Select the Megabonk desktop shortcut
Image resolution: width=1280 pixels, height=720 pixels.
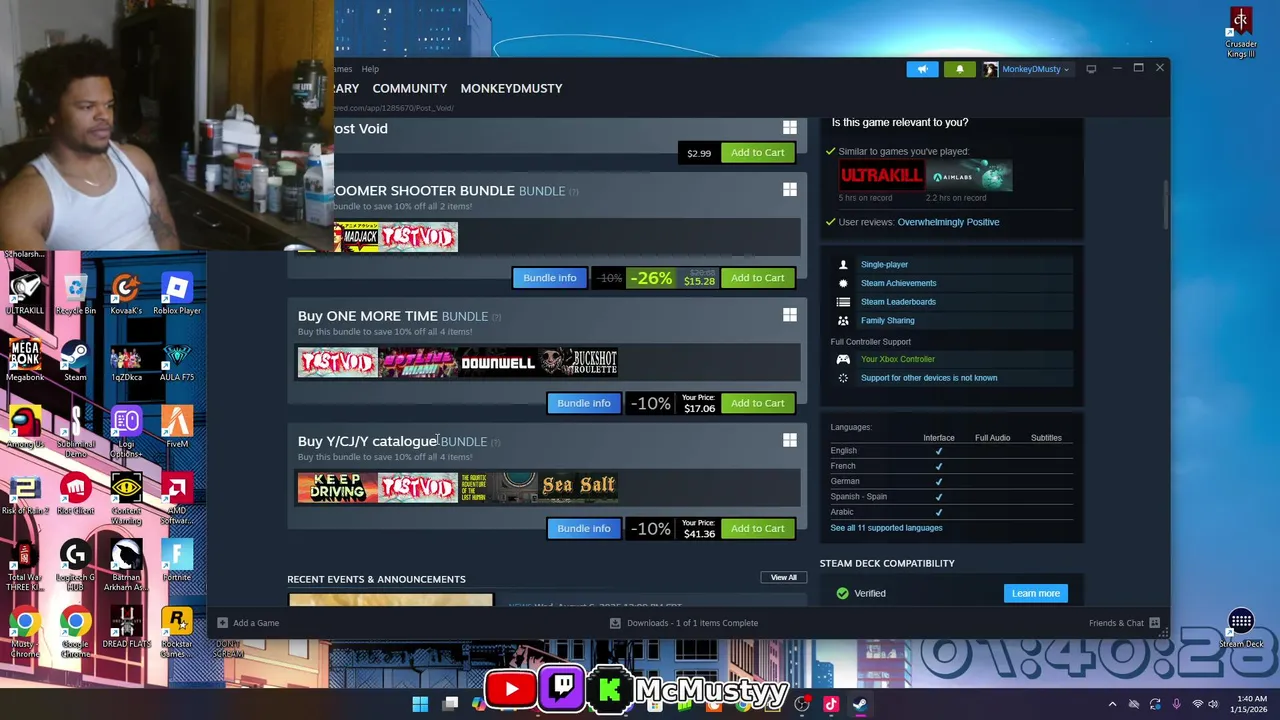[25, 362]
